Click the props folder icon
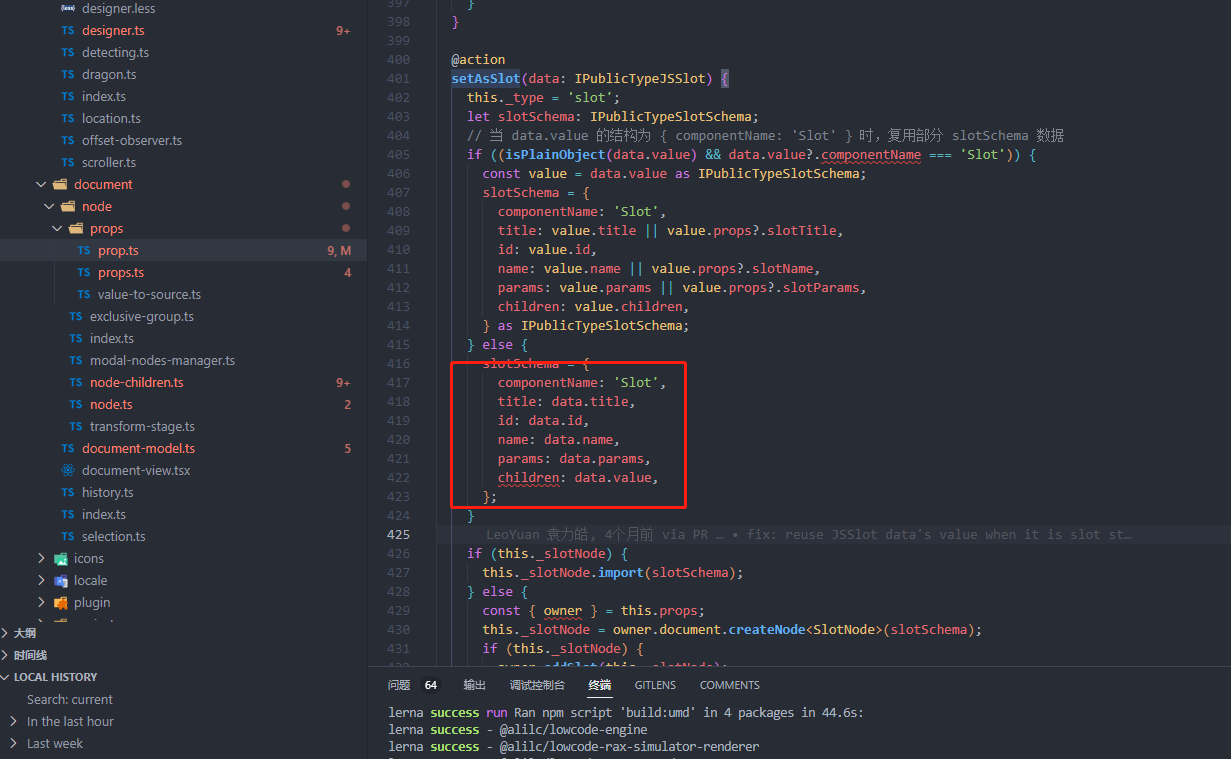The image size is (1231, 759). click(x=78, y=228)
